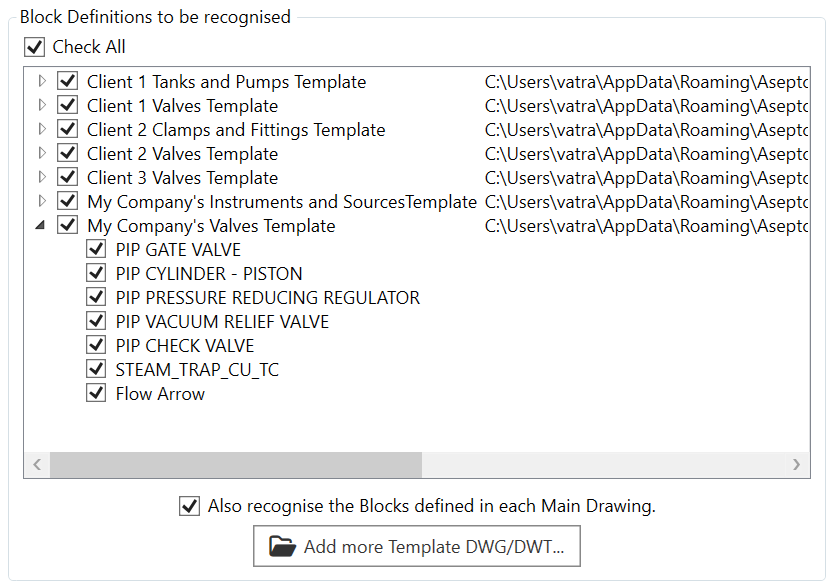Select PIP PRESSURE REDUCING REGULATOR item
829x586 pixels.
267,298
